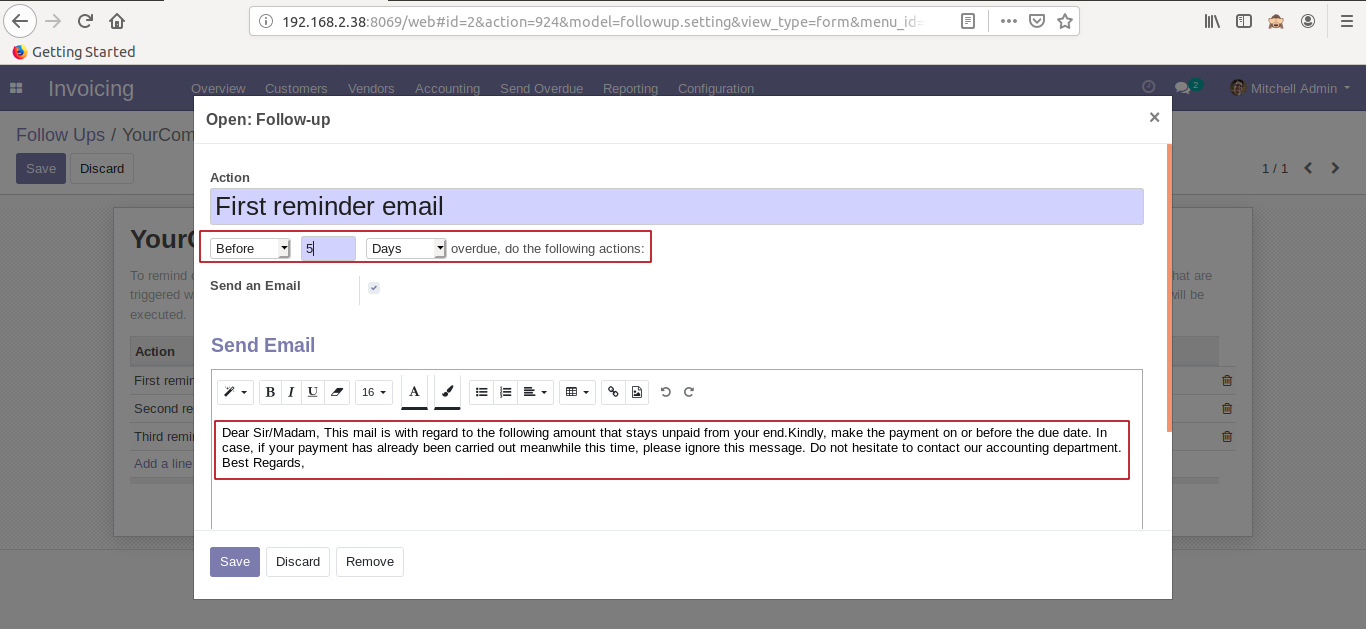This screenshot has height=629, width=1366.
Task: Open the page actions three-dots menu
Action: [x=1009, y=21]
